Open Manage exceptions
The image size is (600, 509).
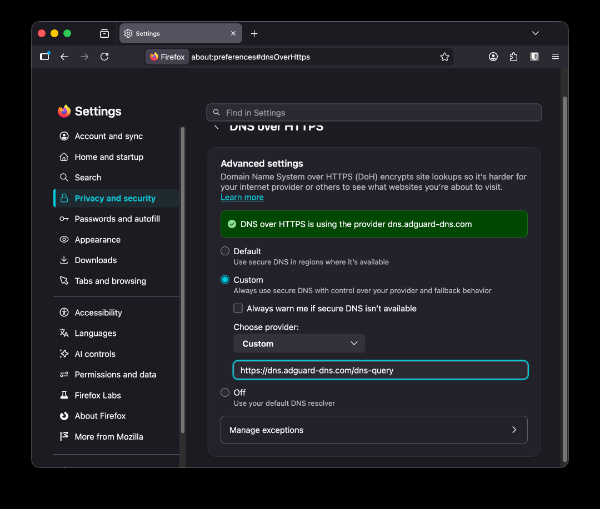(374, 430)
